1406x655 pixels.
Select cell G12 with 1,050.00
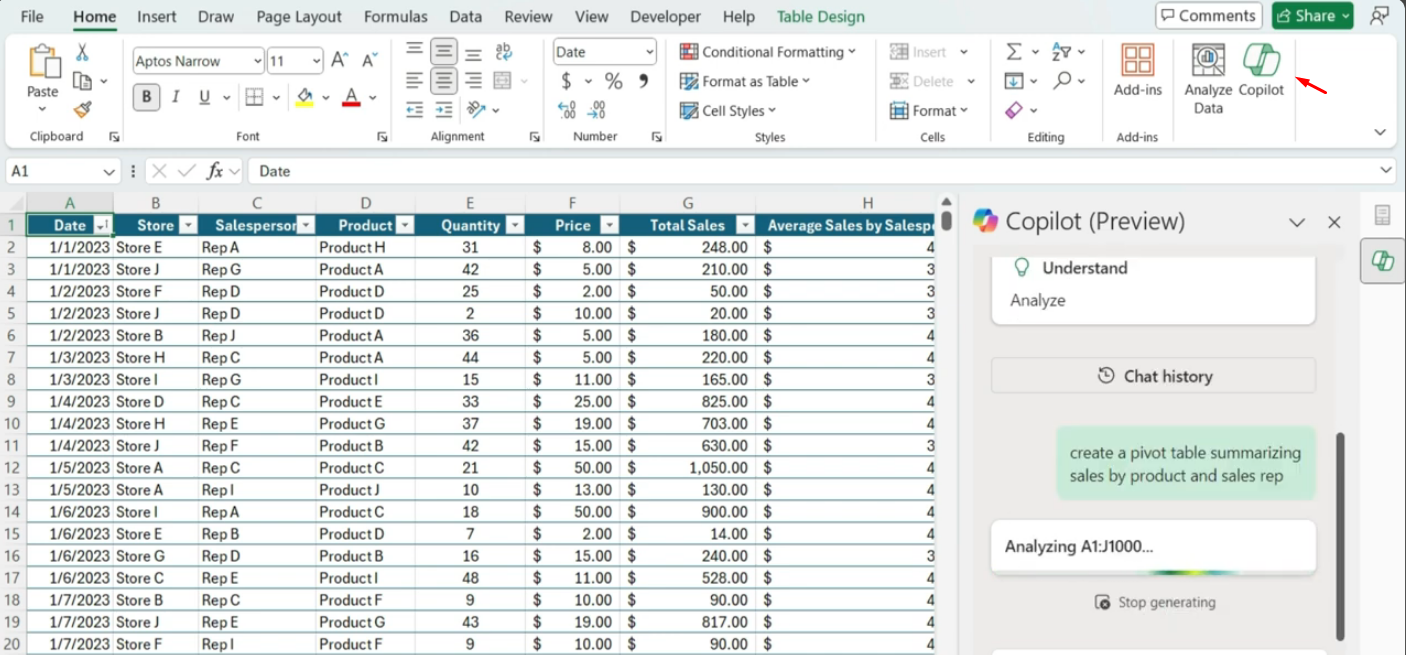coord(687,468)
